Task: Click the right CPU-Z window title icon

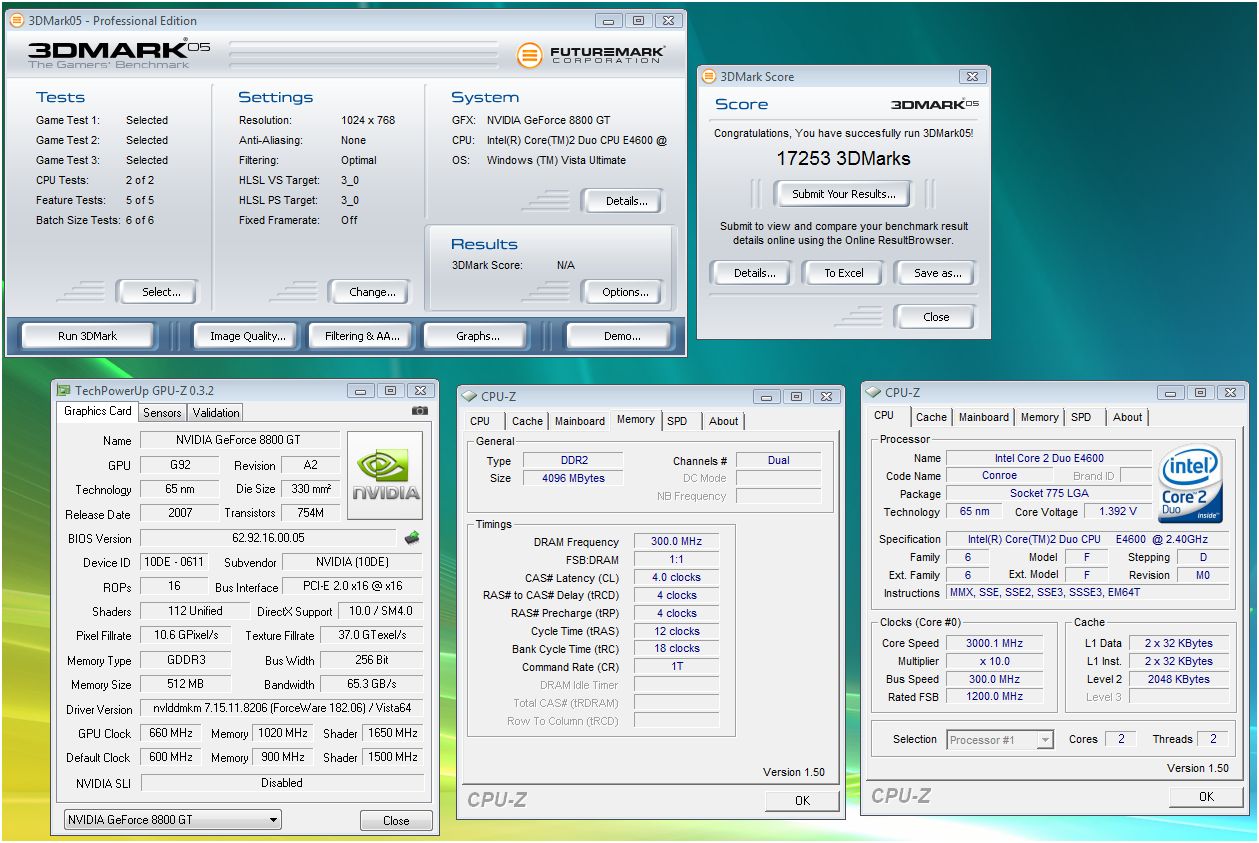Action: coord(873,392)
